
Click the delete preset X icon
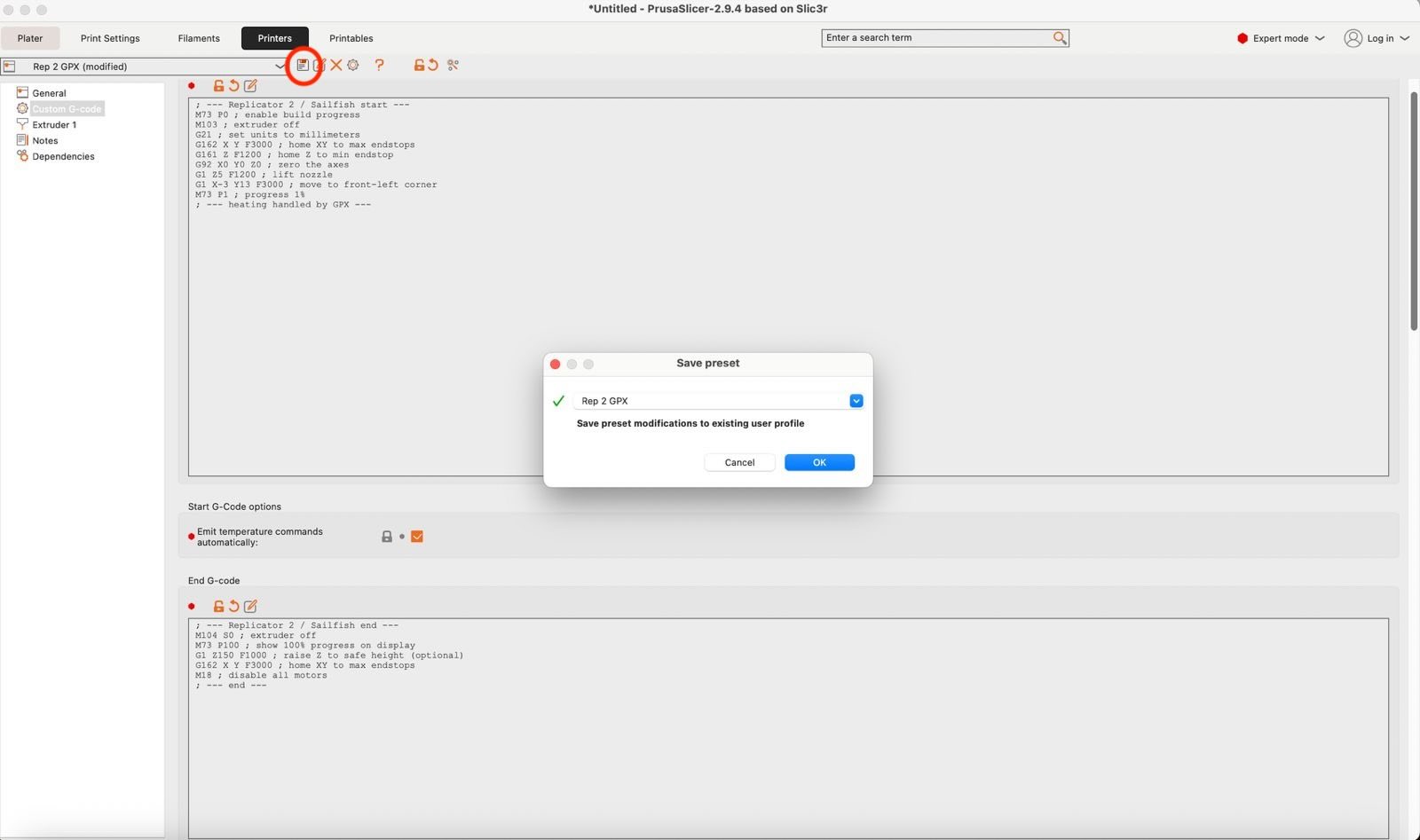click(336, 65)
